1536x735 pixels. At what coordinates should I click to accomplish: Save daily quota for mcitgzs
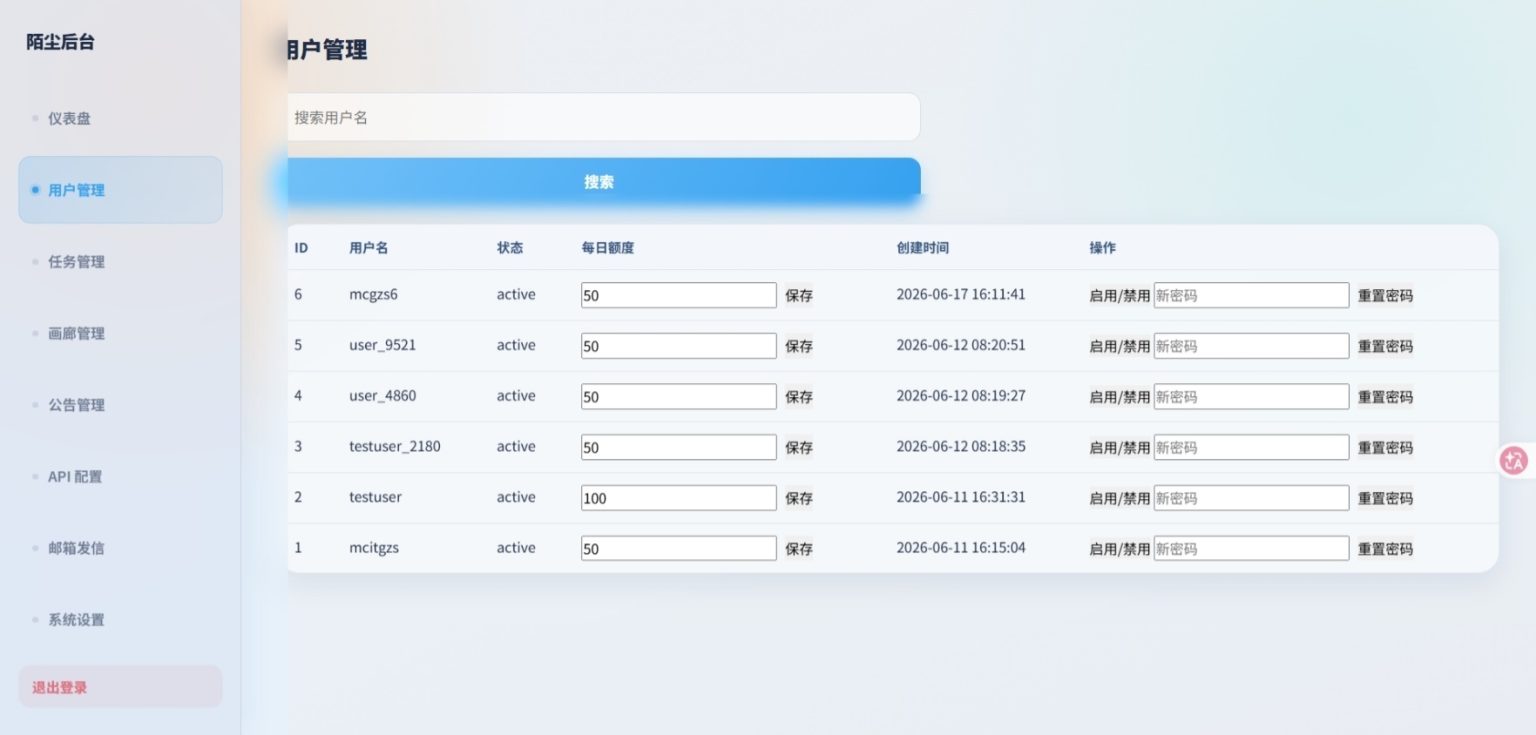coord(799,549)
